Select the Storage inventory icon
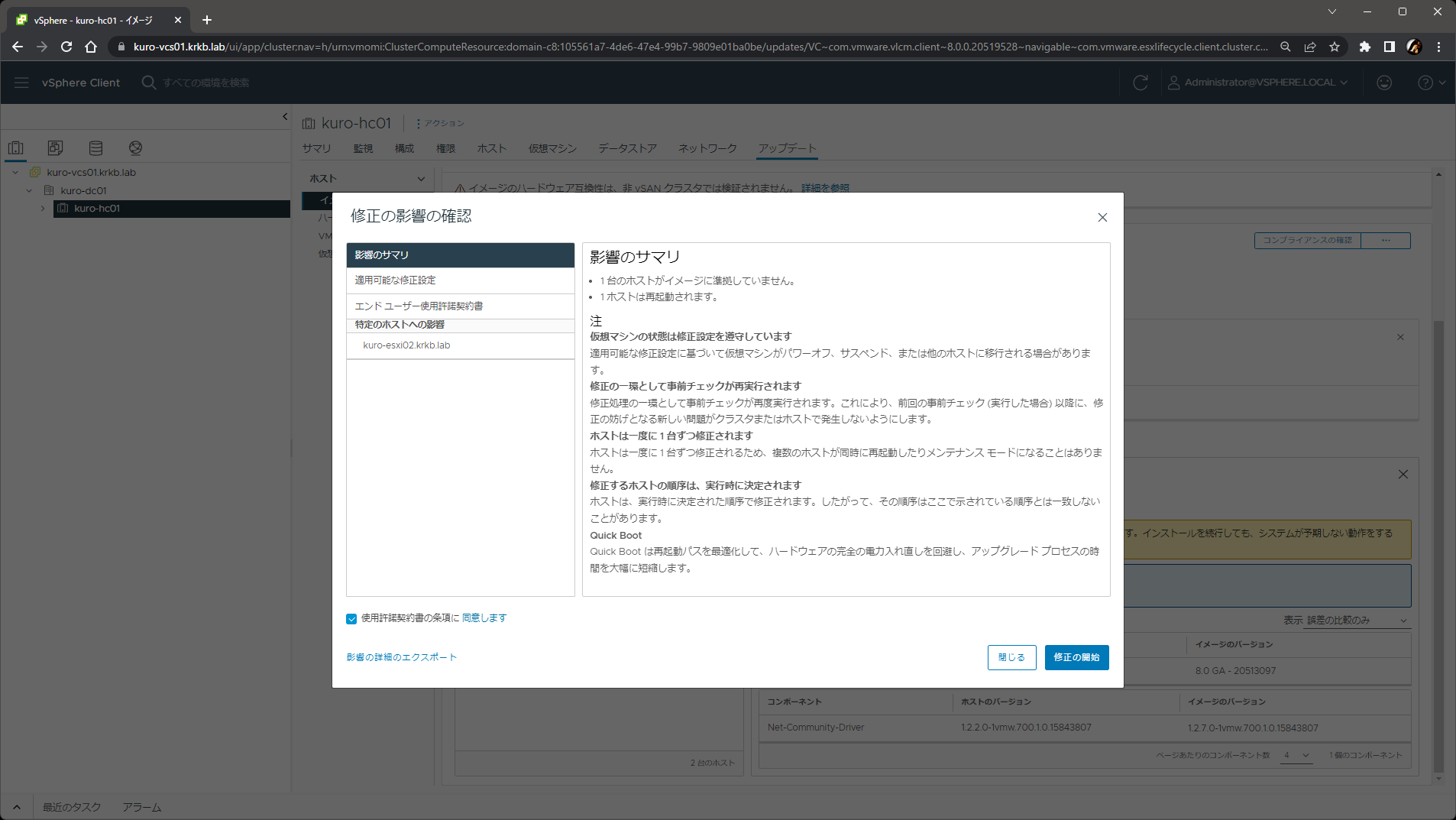 point(95,148)
